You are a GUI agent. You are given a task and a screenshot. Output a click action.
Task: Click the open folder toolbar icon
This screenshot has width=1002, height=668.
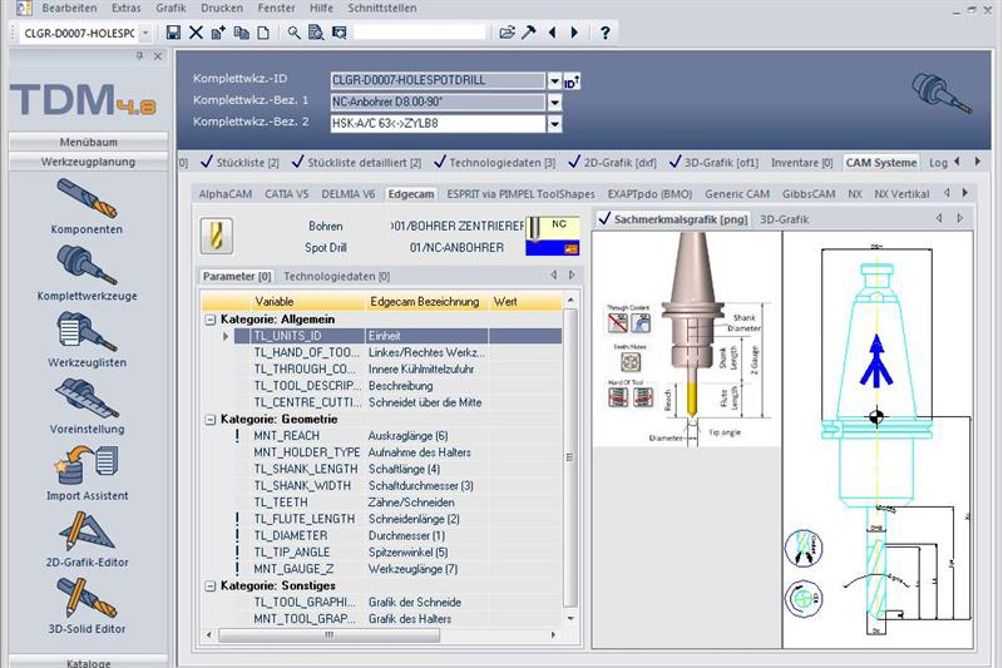(x=507, y=33)
